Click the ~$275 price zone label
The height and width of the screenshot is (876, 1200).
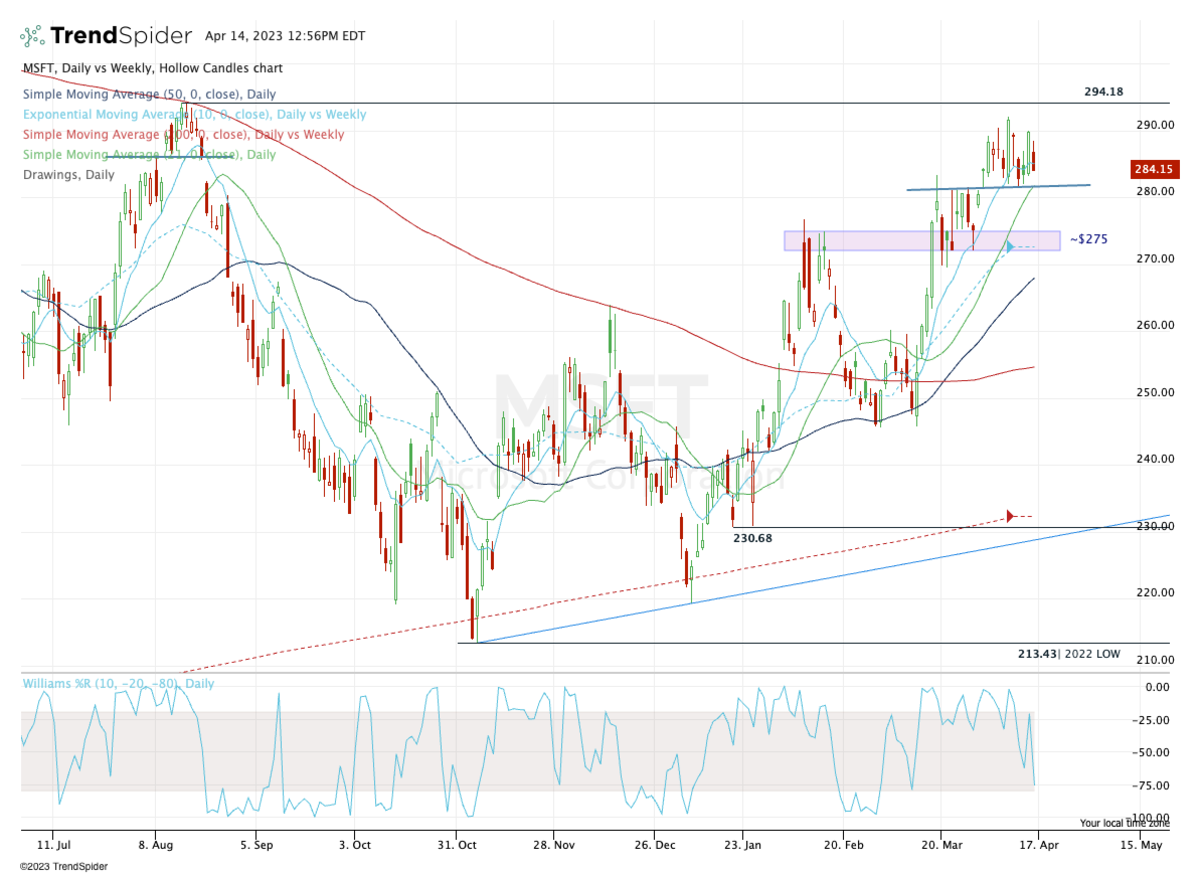point(1088,239)
